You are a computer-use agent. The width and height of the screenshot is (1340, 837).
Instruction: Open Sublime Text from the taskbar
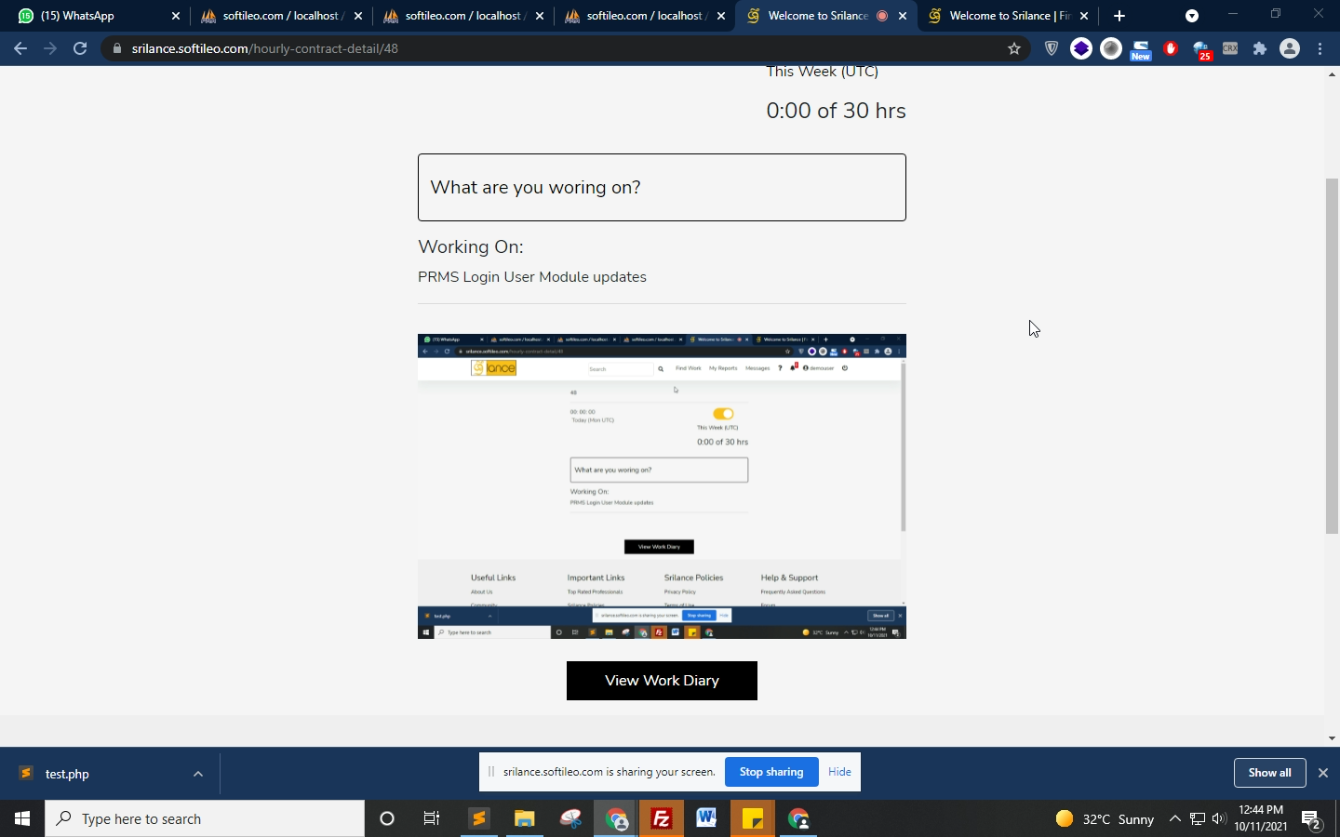click(479, 819)
